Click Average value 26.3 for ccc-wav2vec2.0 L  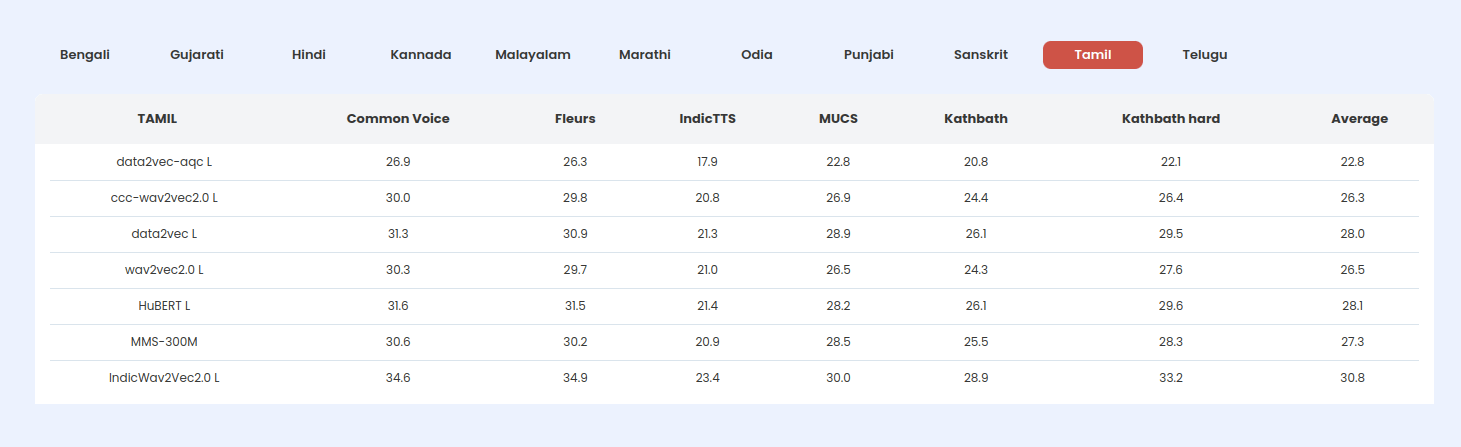(x=1353, y=198)
